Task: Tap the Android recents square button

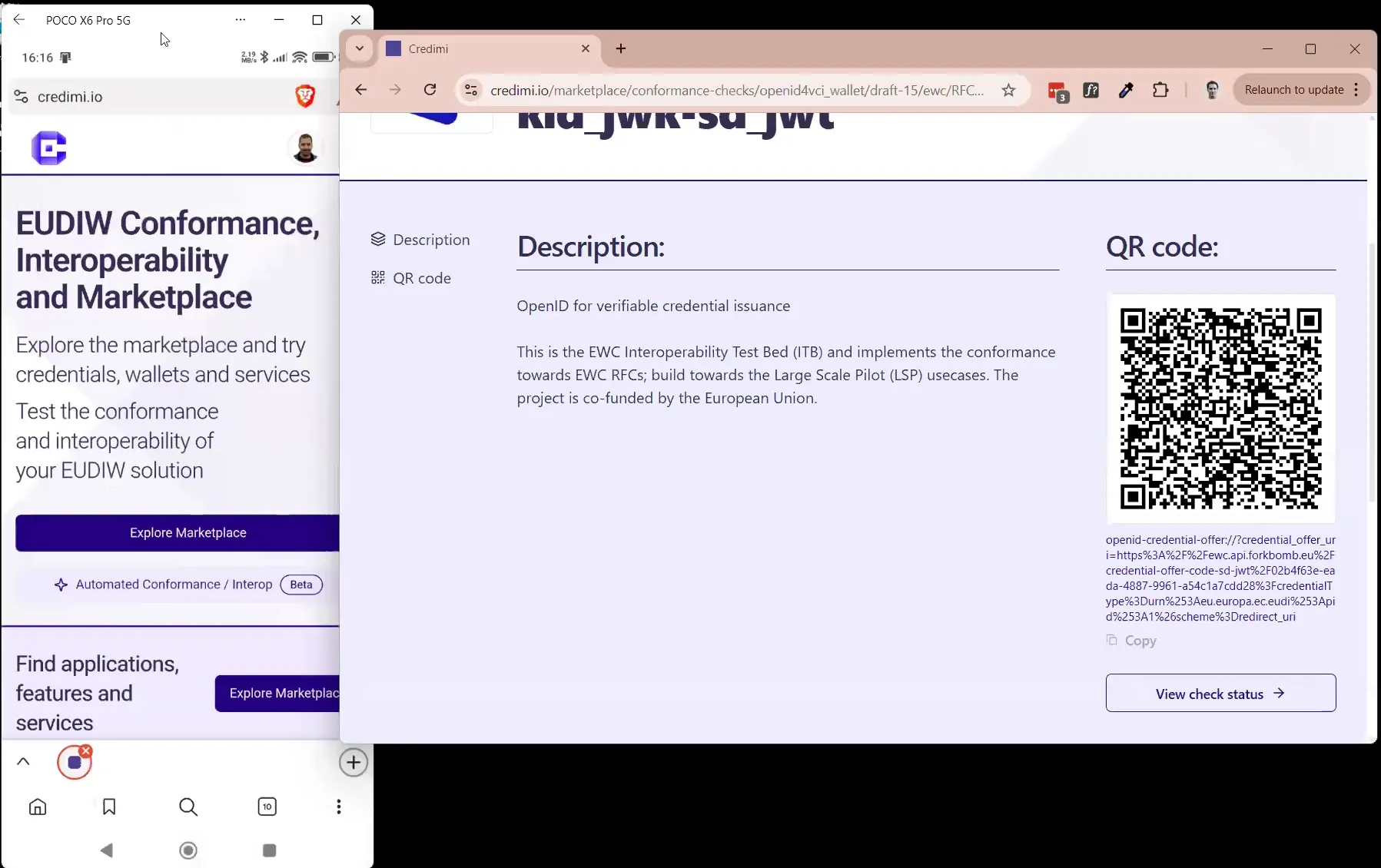Action: [269, 850]
